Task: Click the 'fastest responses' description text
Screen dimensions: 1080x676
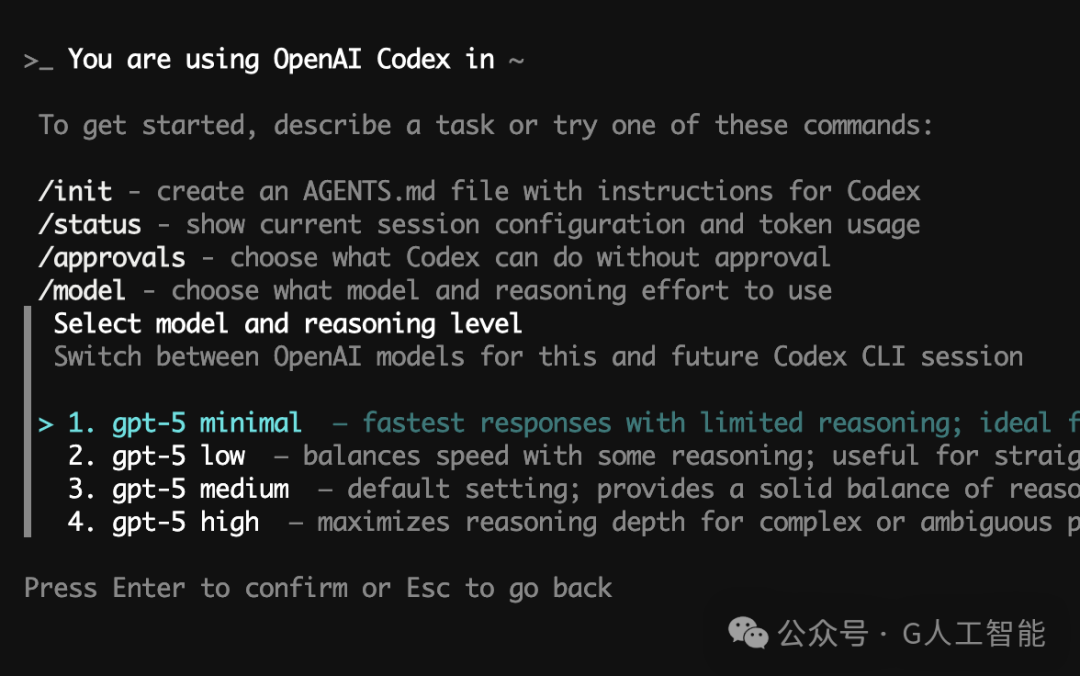Action: pos(486,423)
